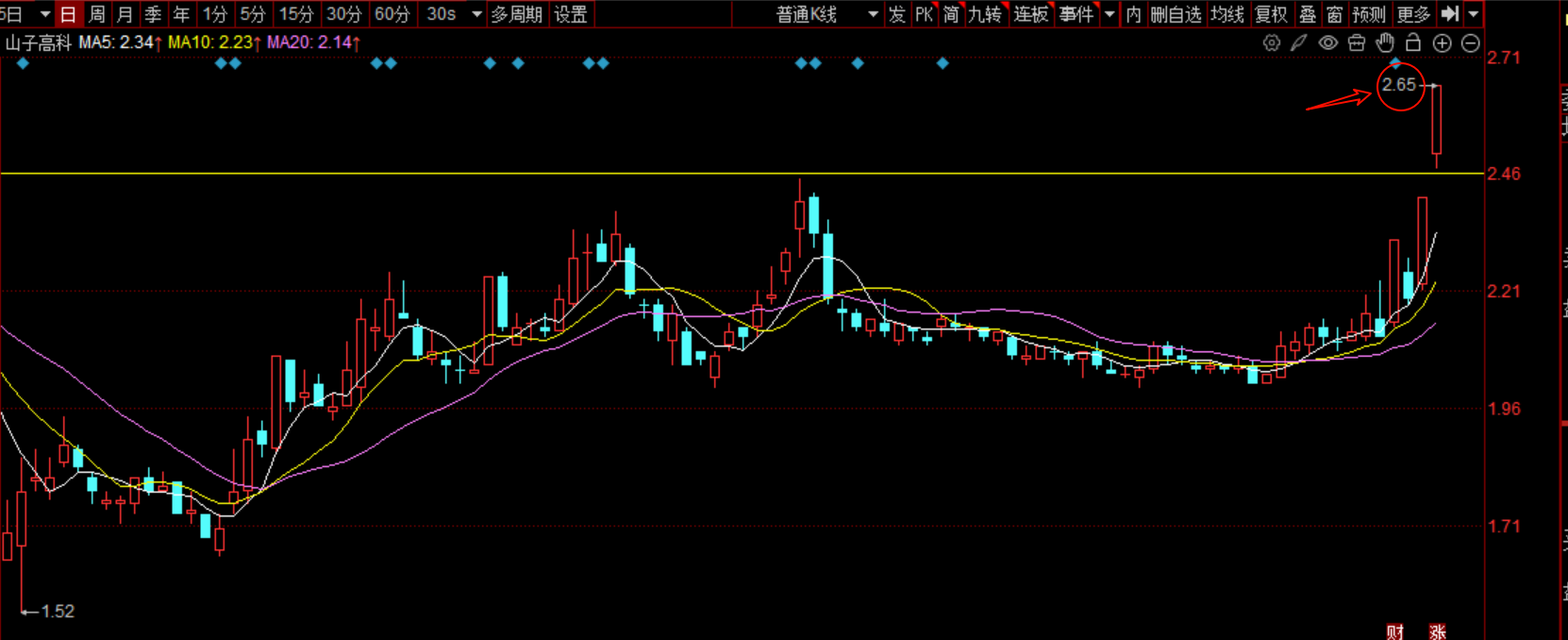Click the 1.52 lowest price label
The height and width of the screenshot is (640, 1568).
[58, 612]
